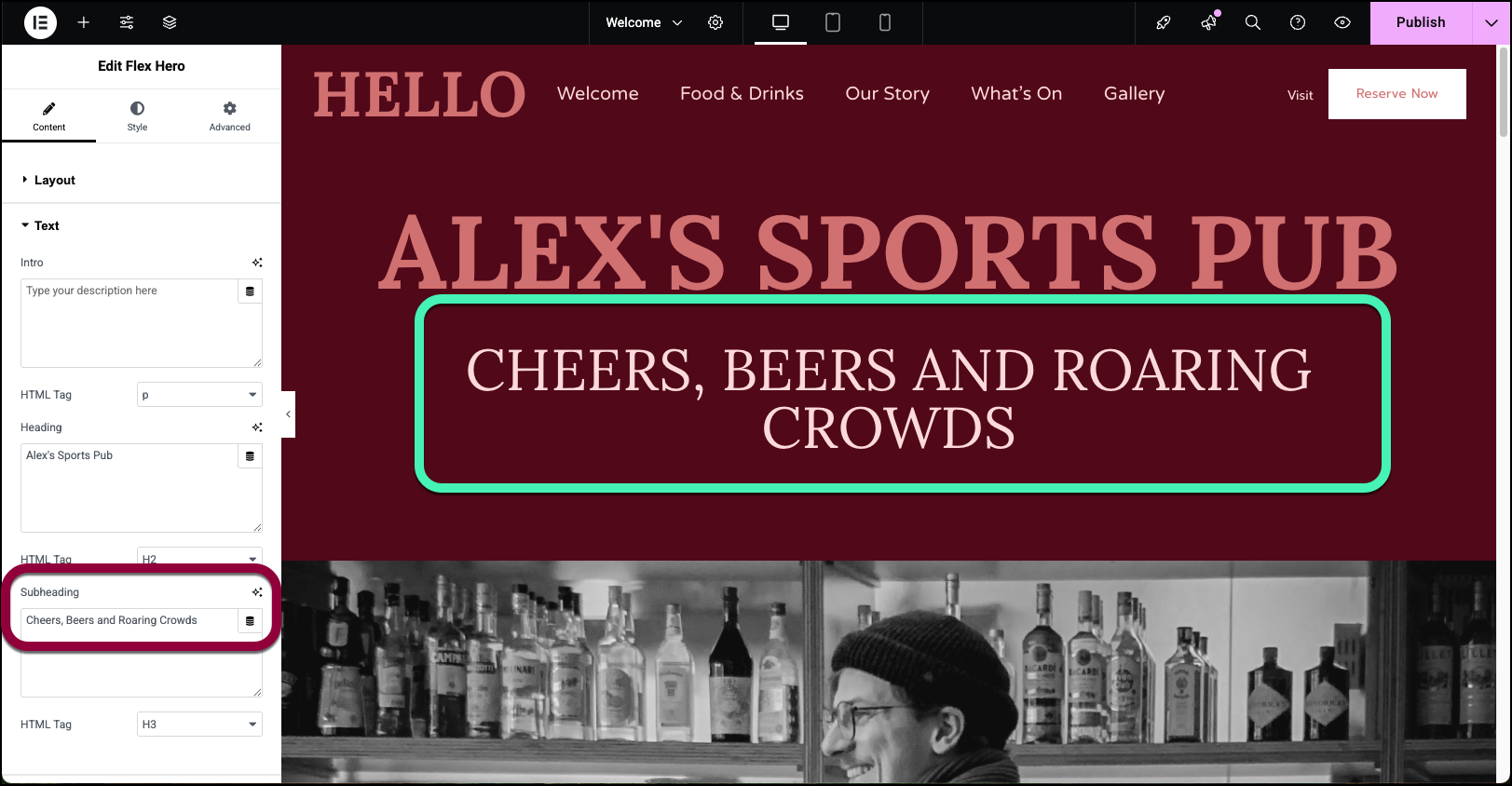Click dynamic tags icon in Heading field
This screenshot has width=1512, height=786.
pyautogui.click(x=250, y=456)
